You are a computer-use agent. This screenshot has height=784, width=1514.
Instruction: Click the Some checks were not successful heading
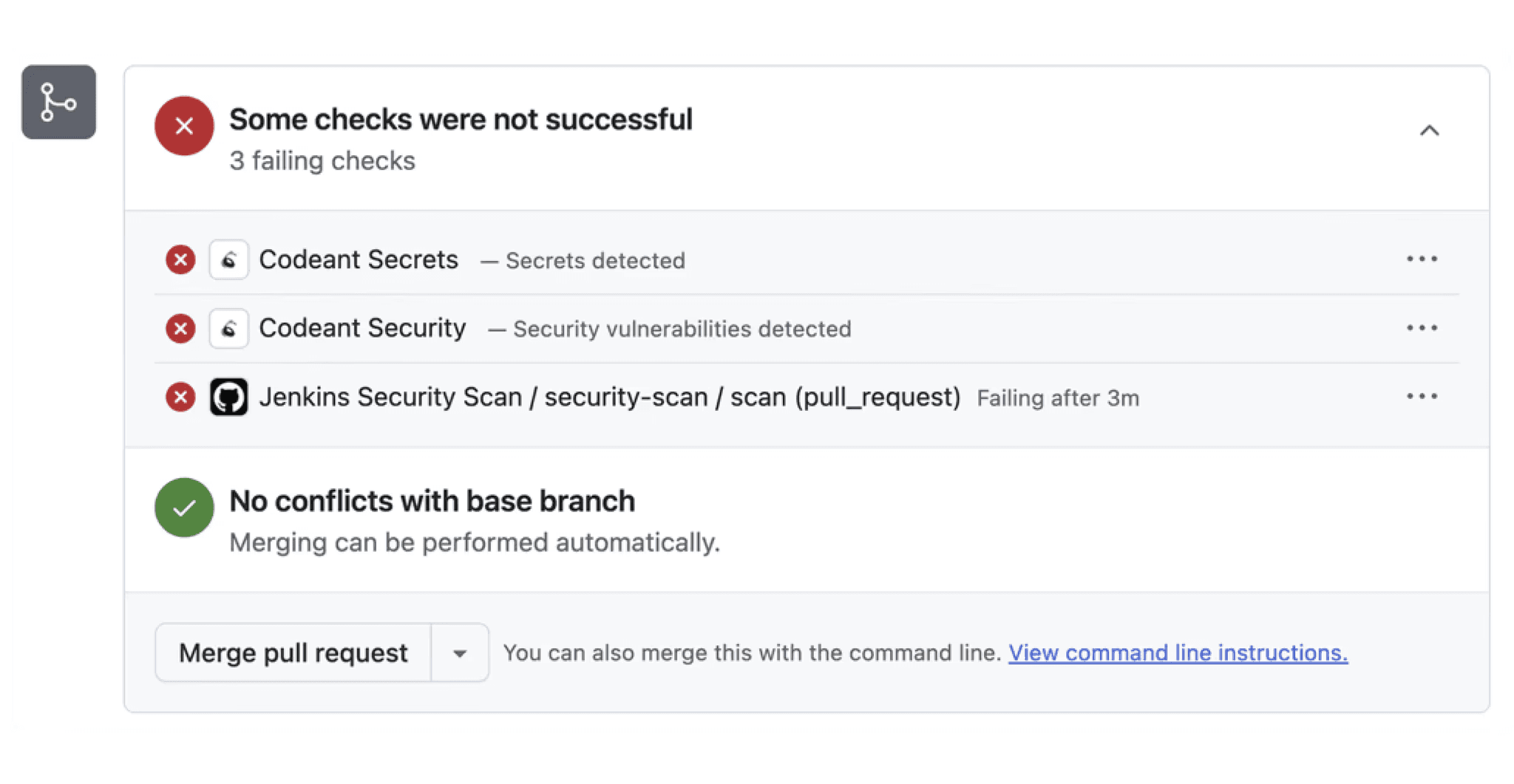click(461, 120)
